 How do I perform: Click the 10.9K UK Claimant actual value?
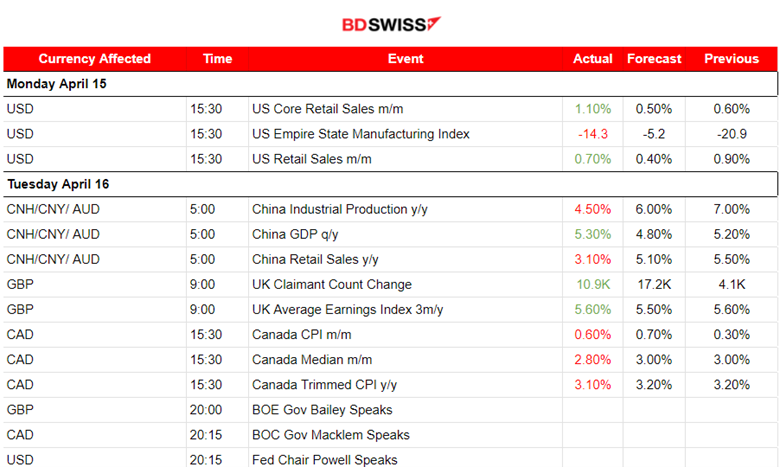(x=593, y=284)
